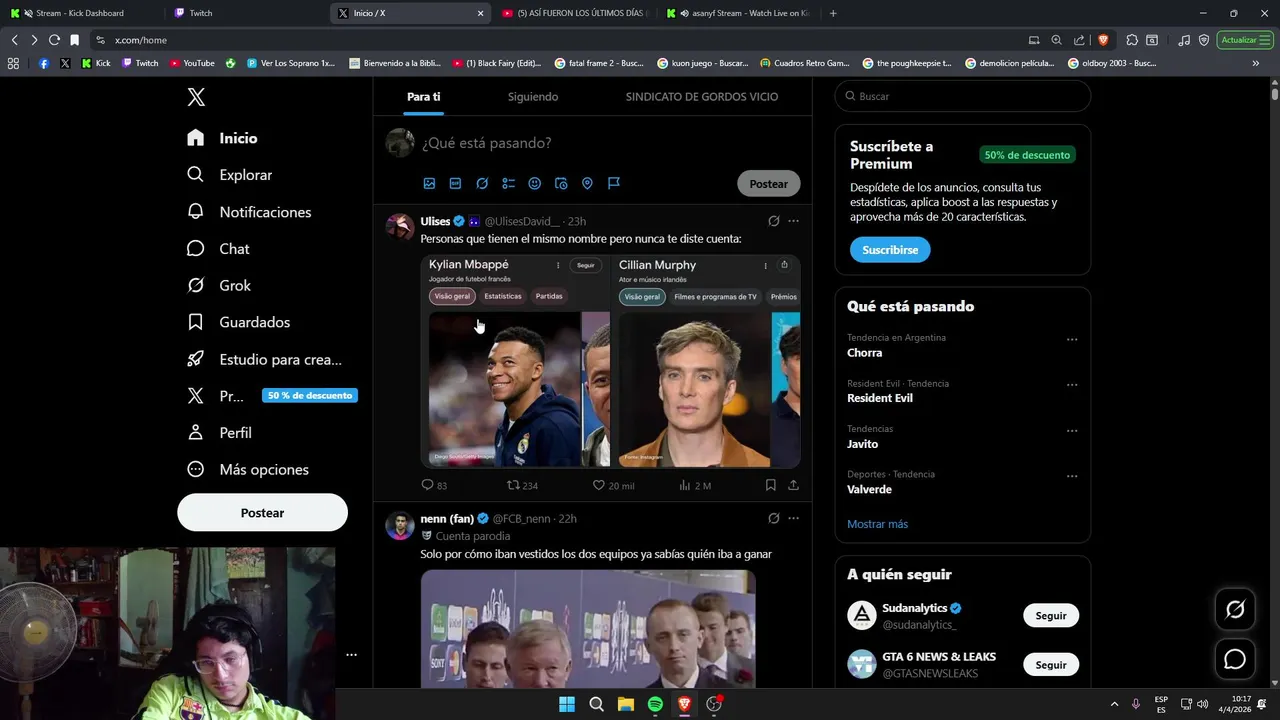1280x720 pixels.
Task: Expand bookmarks overflow chevron
Action: [x=1255, y=63]
